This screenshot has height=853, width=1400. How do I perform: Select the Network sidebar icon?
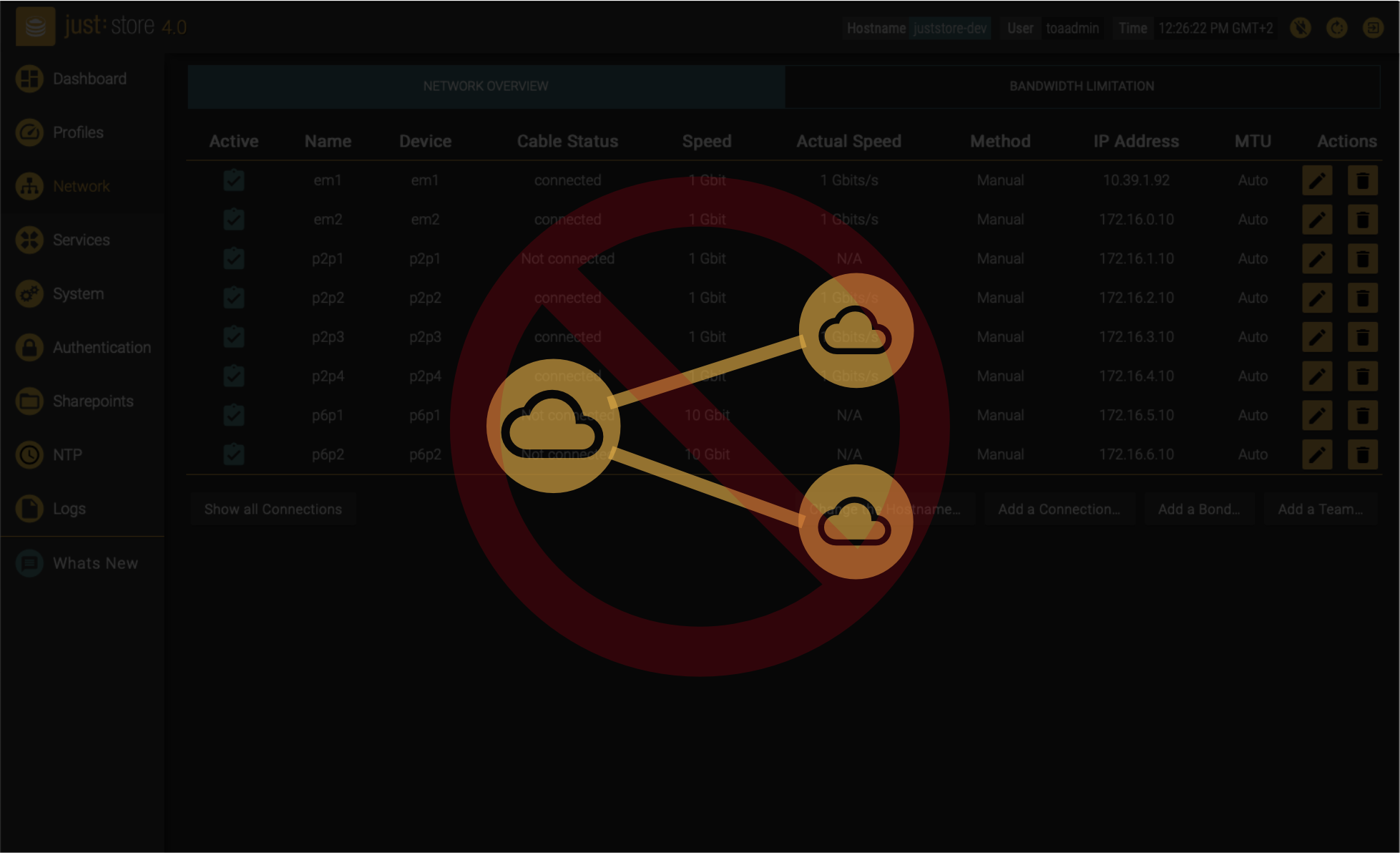(29, 186)
